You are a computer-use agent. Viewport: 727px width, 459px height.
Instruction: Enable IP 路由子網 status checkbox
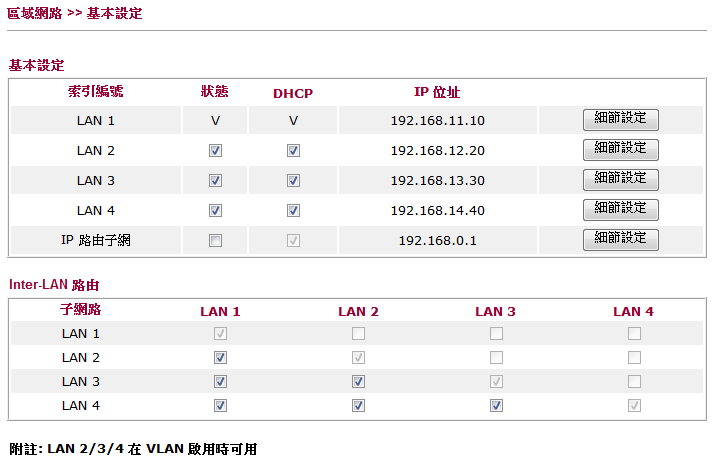point(215,241)
